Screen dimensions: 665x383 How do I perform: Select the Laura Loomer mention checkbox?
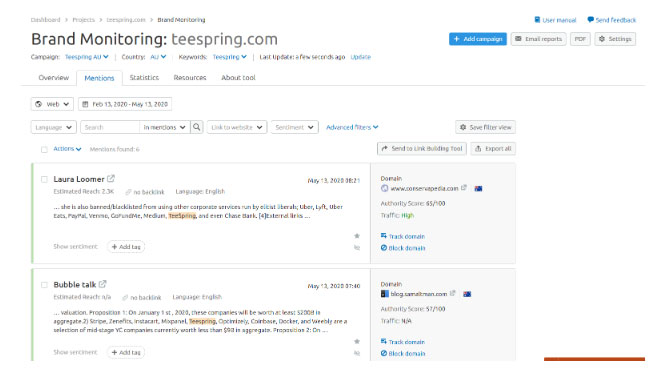coord(44,179)
